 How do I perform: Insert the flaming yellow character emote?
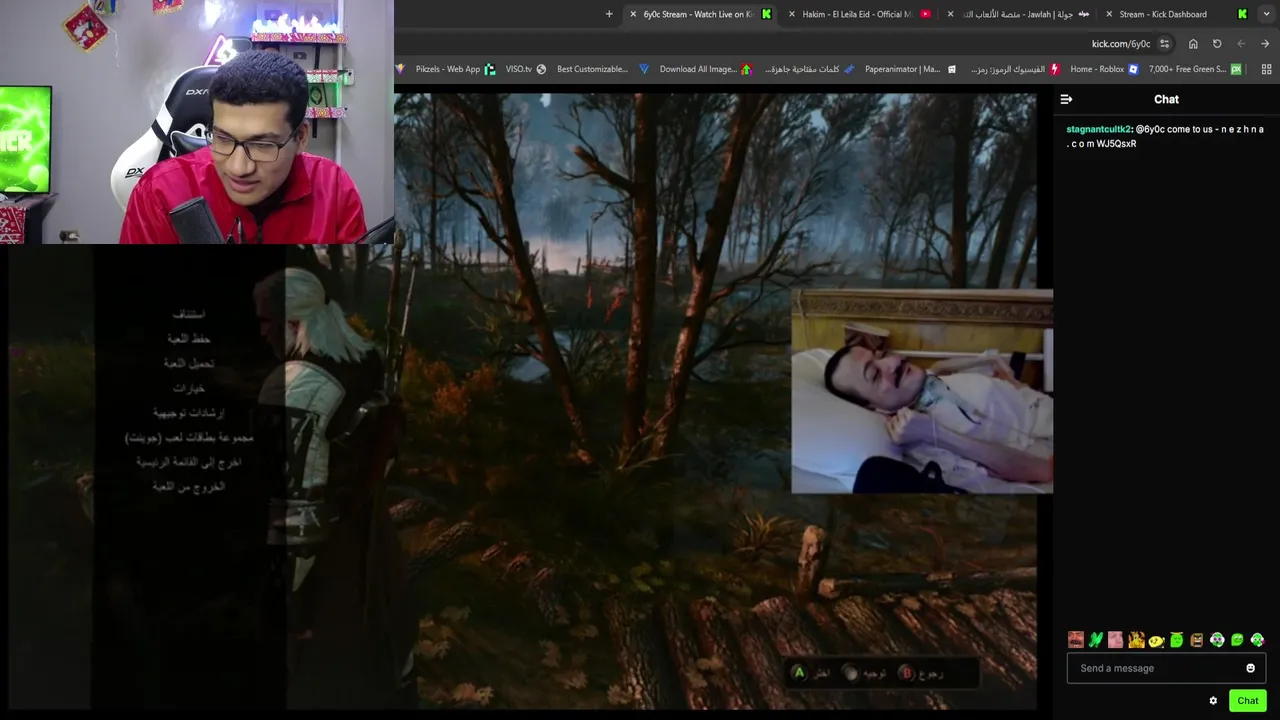tap(1136, 640)
